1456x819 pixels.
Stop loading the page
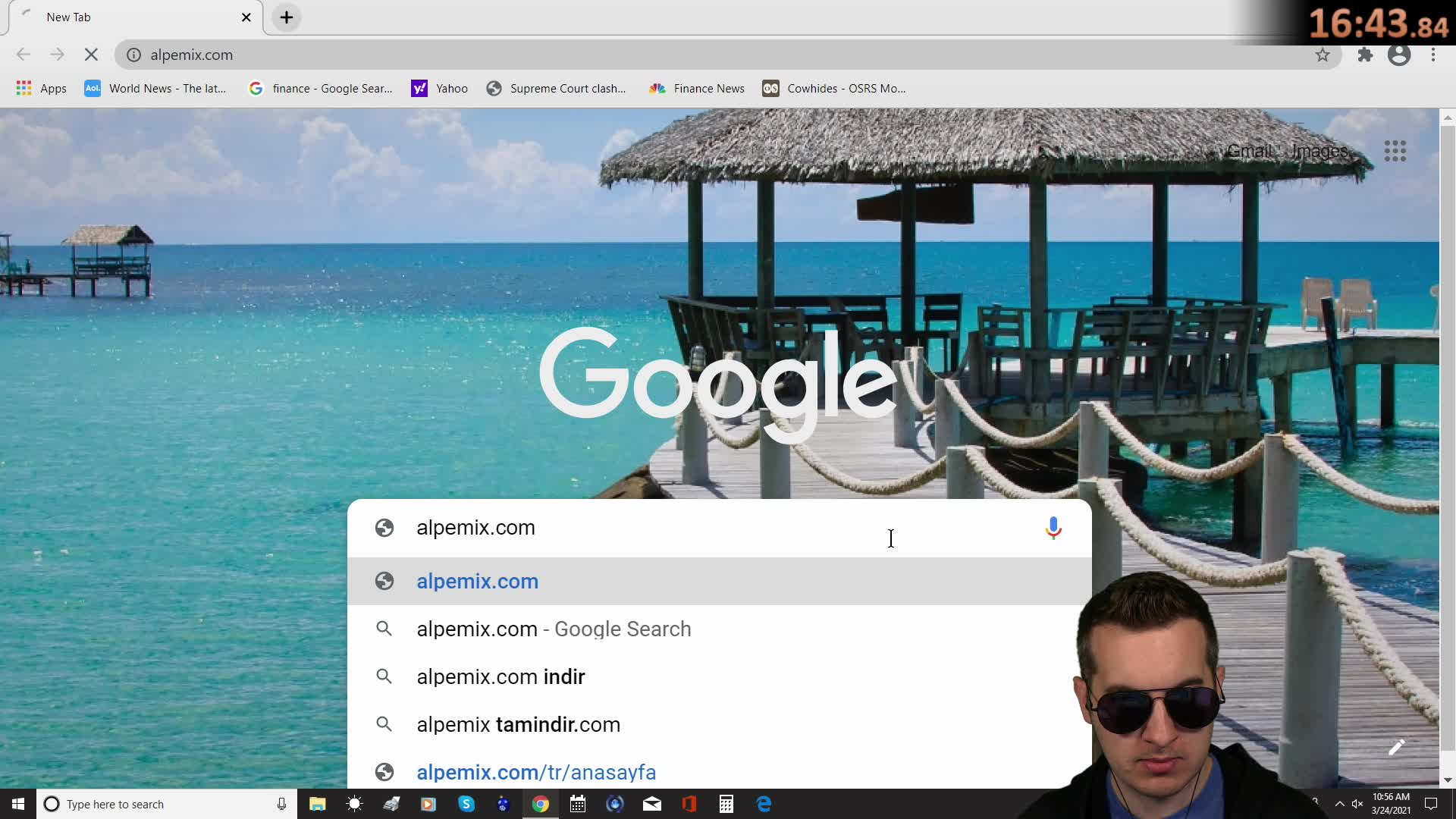[x=91, y=55]
